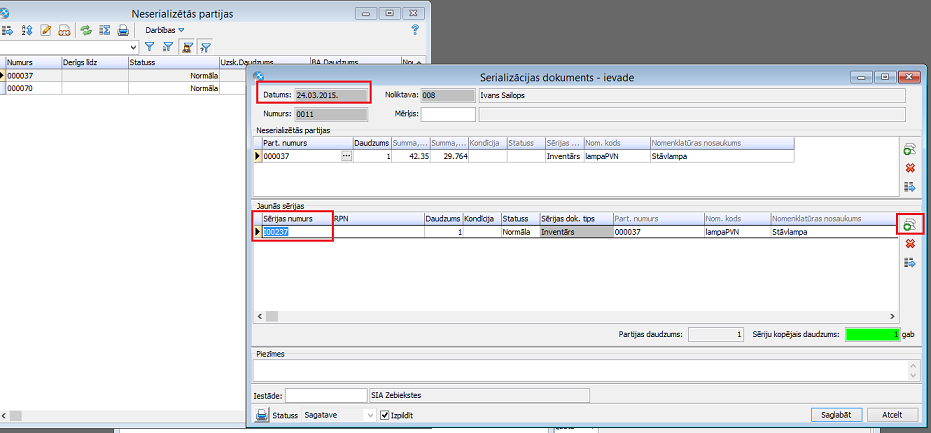The width and height of the screenshot is (931, 433).
Task: Select the row numbered 000070 in list
Action: 32,88
